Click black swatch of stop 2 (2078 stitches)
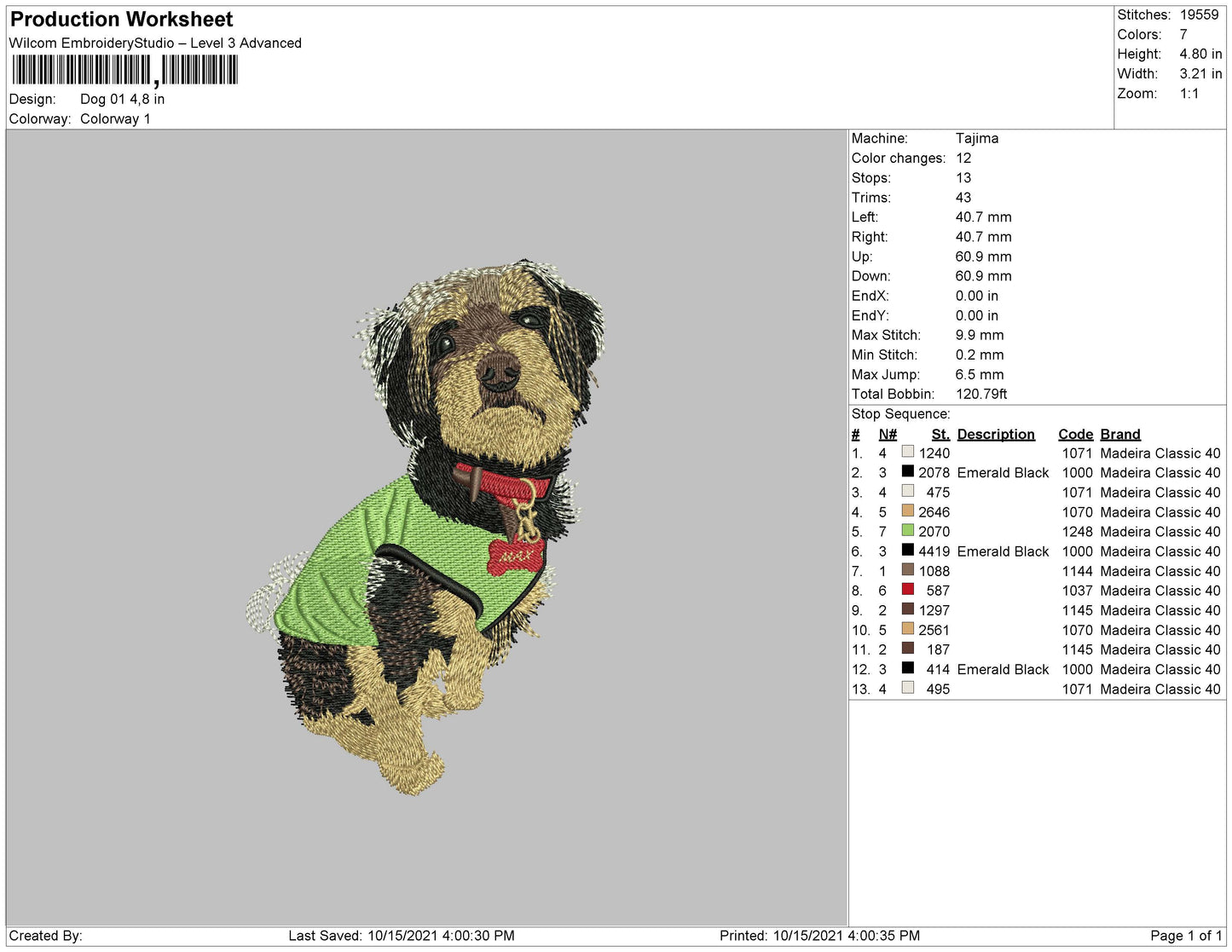Viewport: 1232px width, 952px height. (x=908, y=471)
